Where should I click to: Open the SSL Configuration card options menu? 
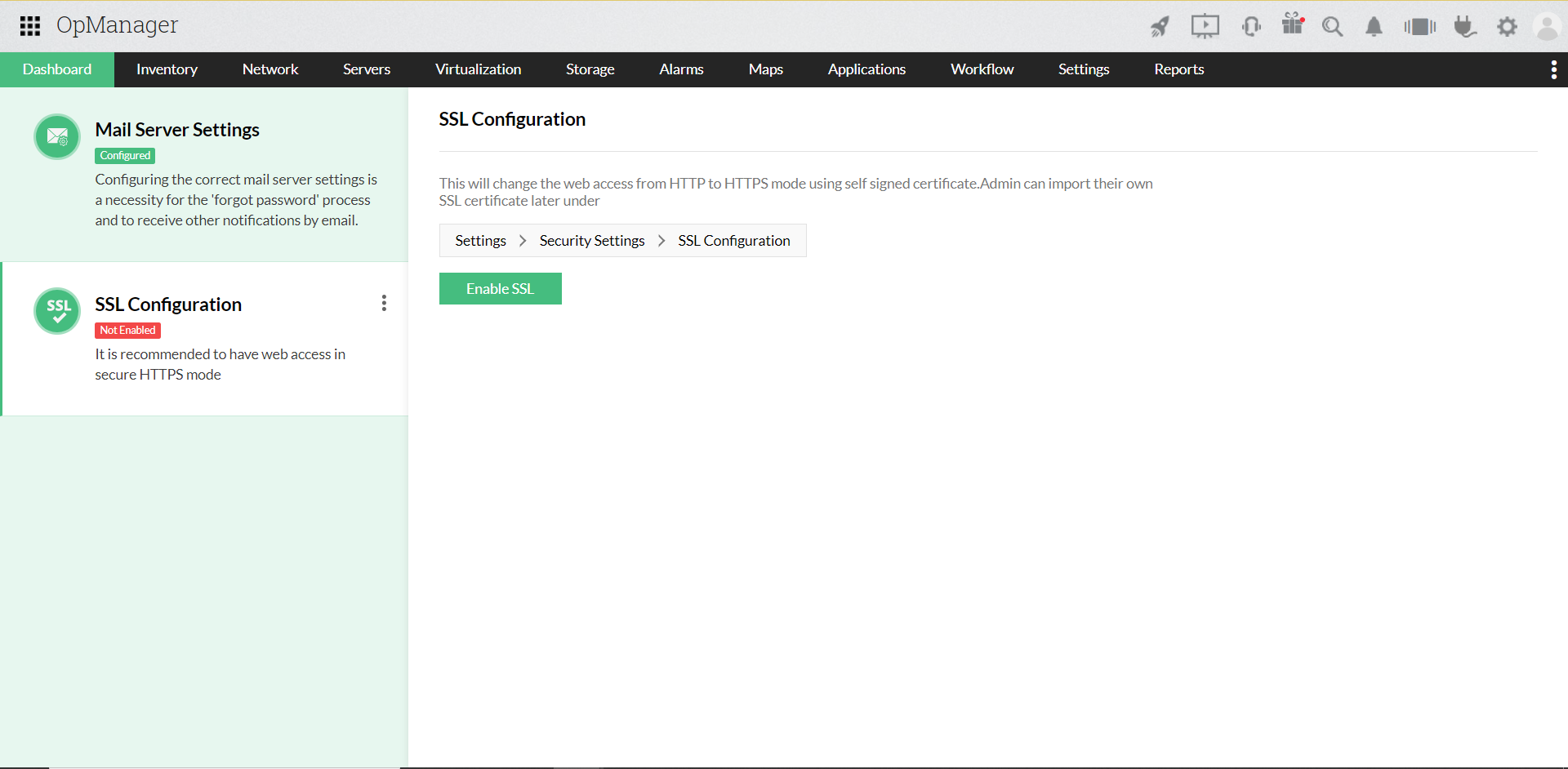click(x=383, y=303)
